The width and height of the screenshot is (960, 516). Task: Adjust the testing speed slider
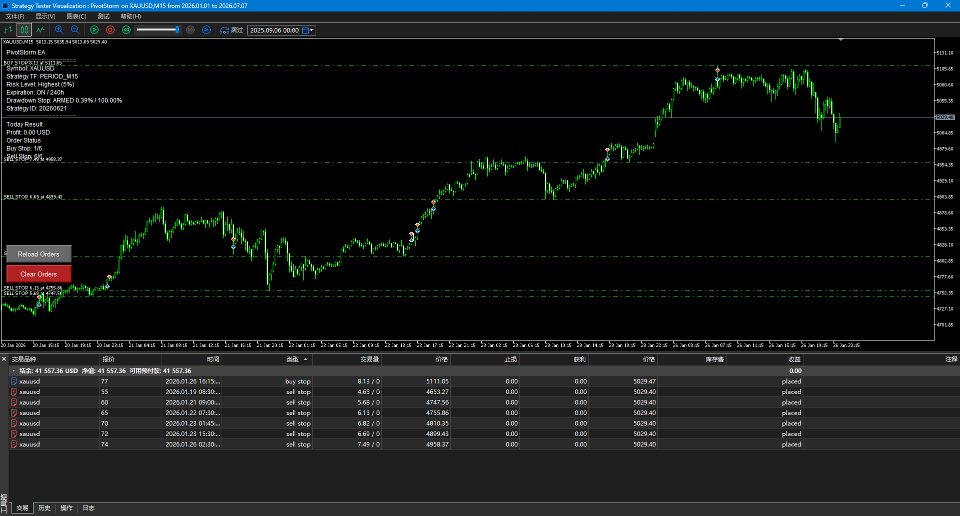click(x=158, y=29)
